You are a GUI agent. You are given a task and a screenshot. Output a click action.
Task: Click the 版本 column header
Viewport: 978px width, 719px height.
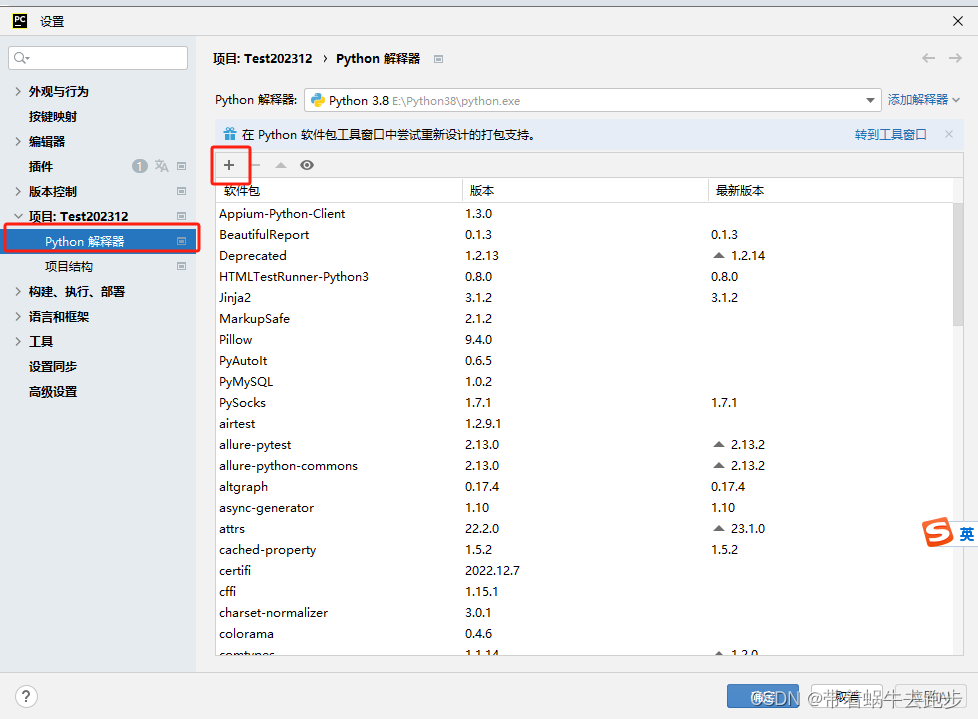(585, 190)
